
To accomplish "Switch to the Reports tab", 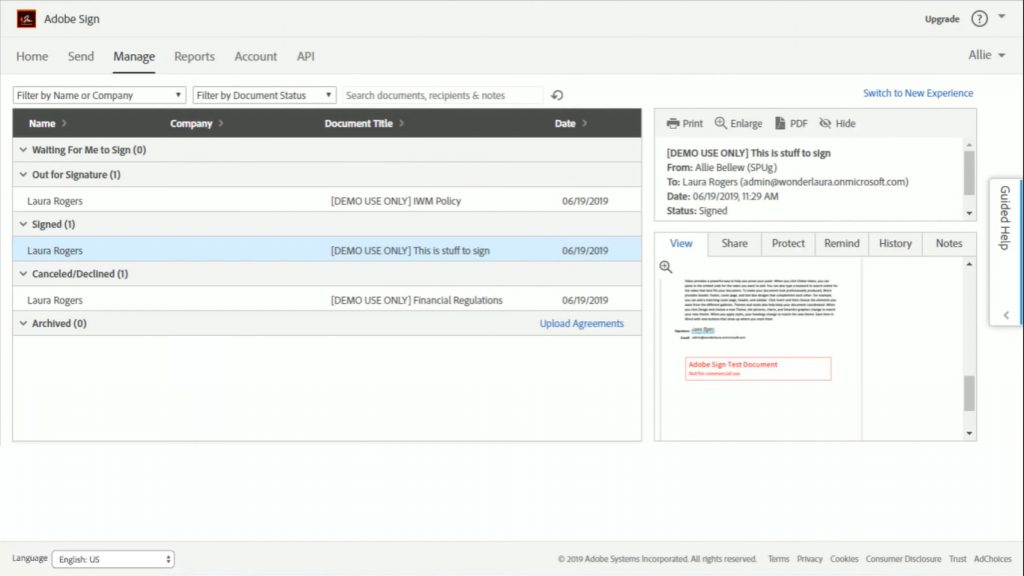I will 194,57.
